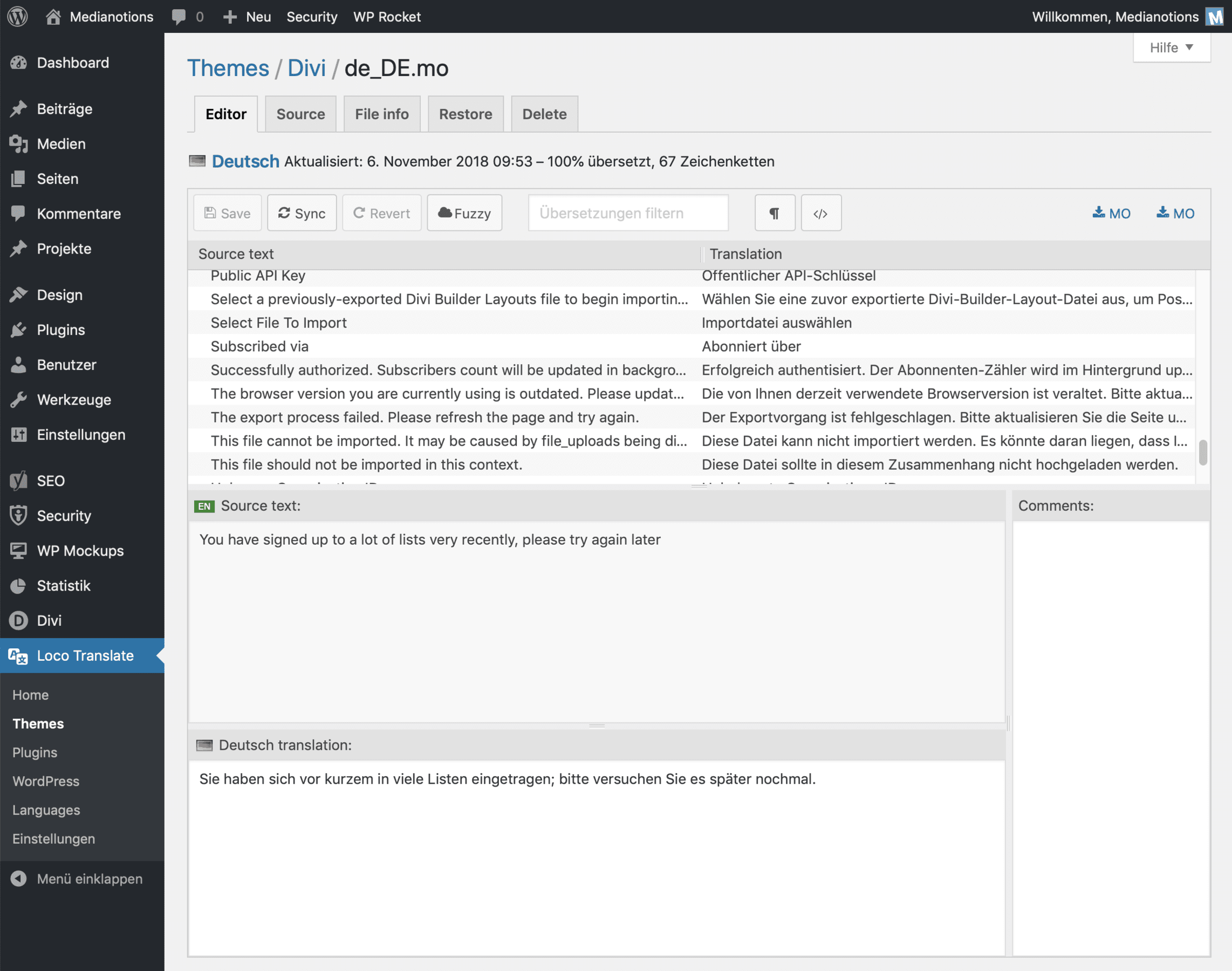
Task: Click the Save button
Action: point(228,213)
